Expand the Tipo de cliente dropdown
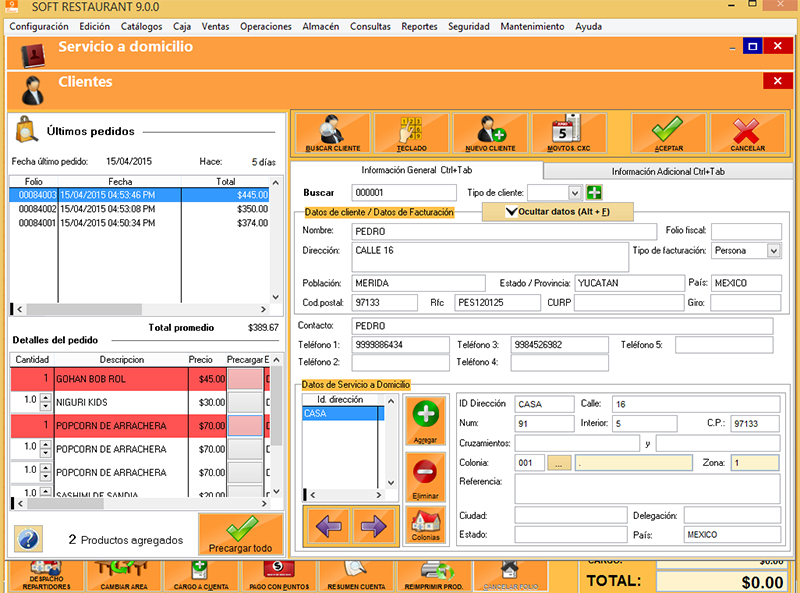This screenshot has width=800, height=593. click(x=574, y=192)
